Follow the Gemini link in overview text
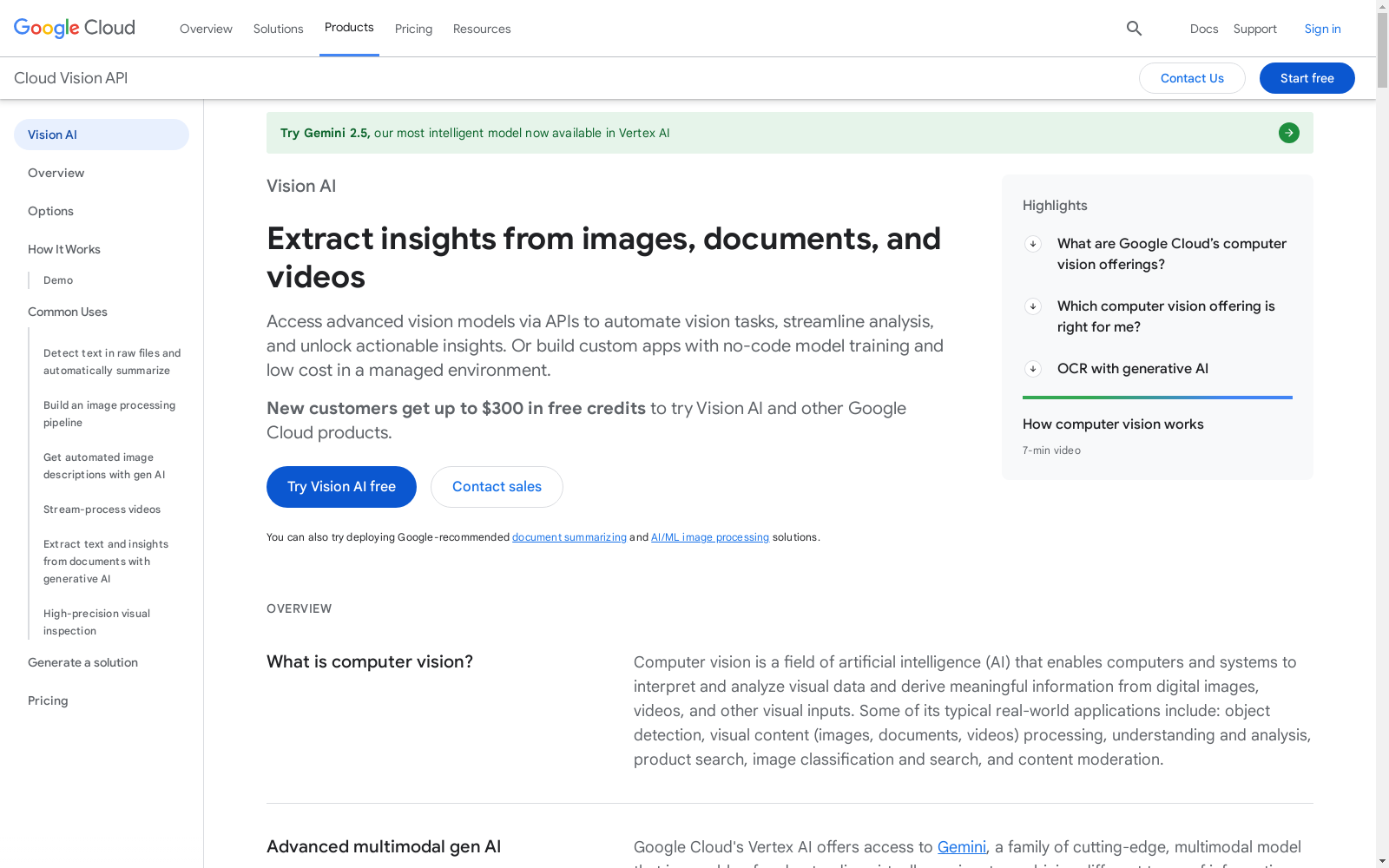Image resolution: width=1389 pixels, height=868 pixels. (x=962, y=847)
